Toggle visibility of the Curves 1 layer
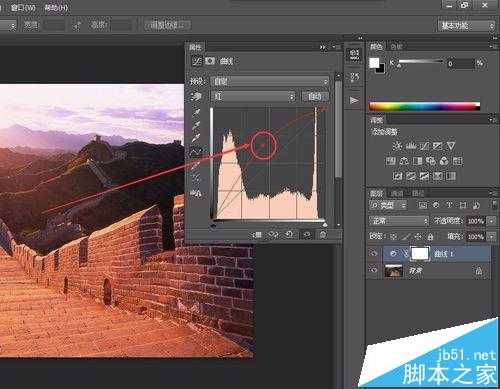 374,254
